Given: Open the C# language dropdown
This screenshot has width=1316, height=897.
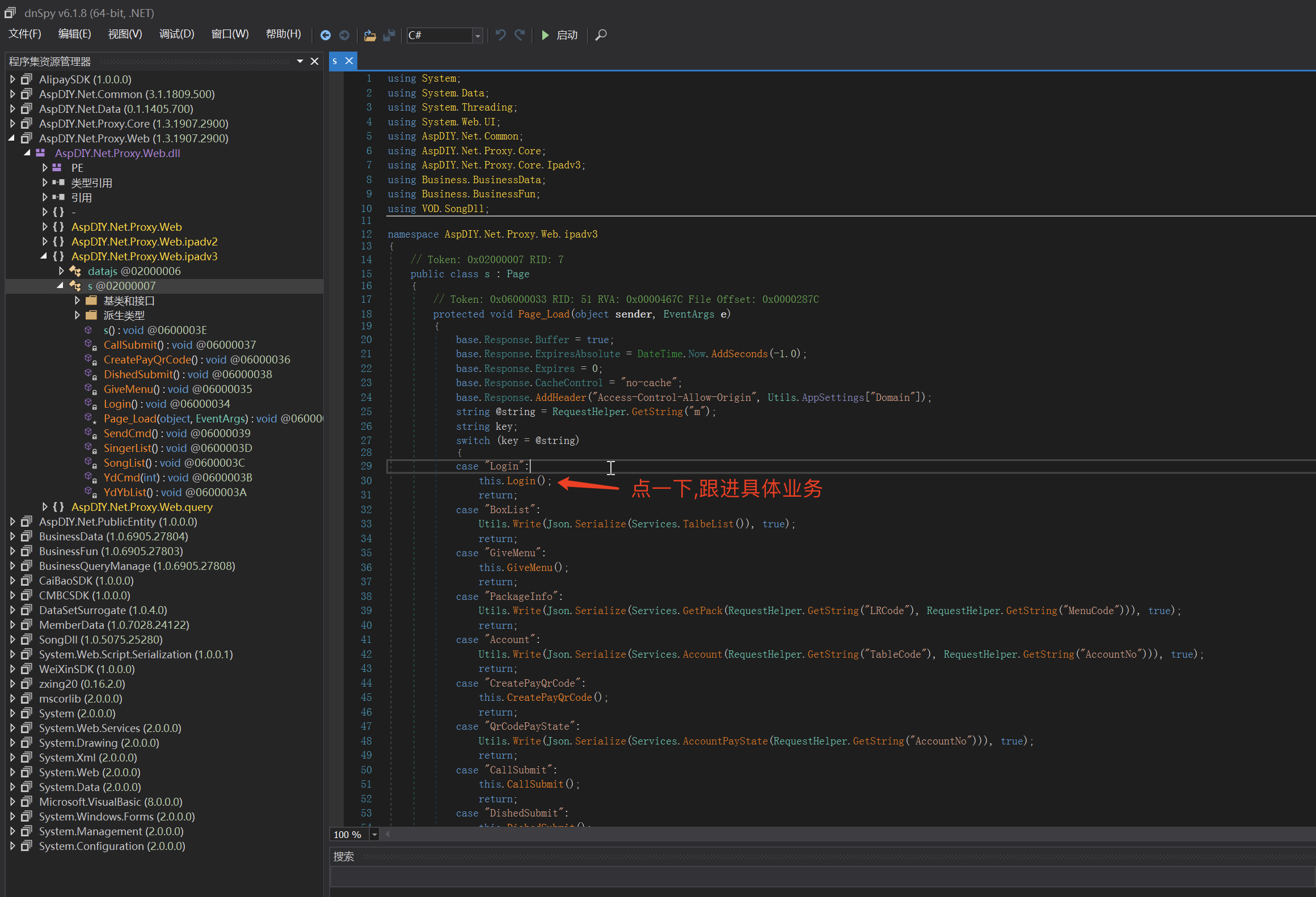Looking at the screenshot, I should pyautogui.click(x=478, y=36).
